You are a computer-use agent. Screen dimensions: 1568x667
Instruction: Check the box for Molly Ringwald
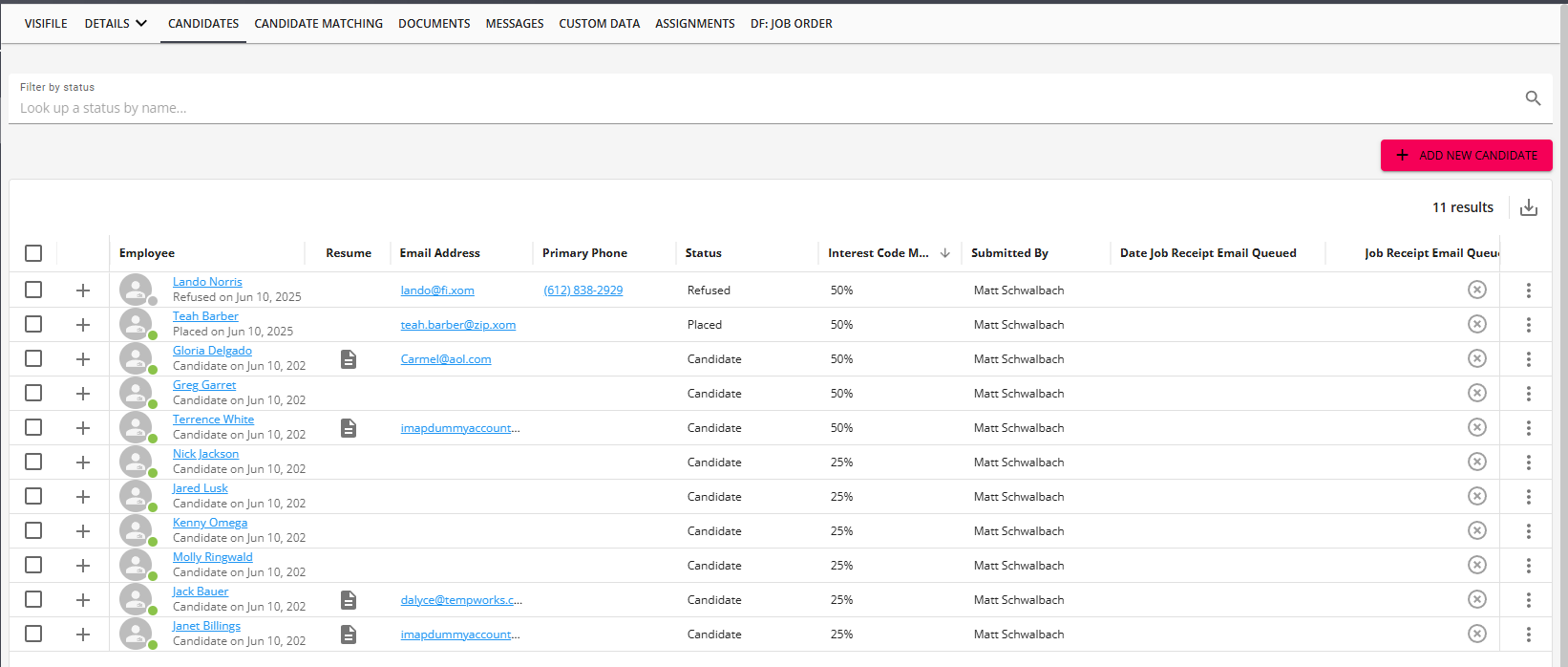(x=33, y=565)
